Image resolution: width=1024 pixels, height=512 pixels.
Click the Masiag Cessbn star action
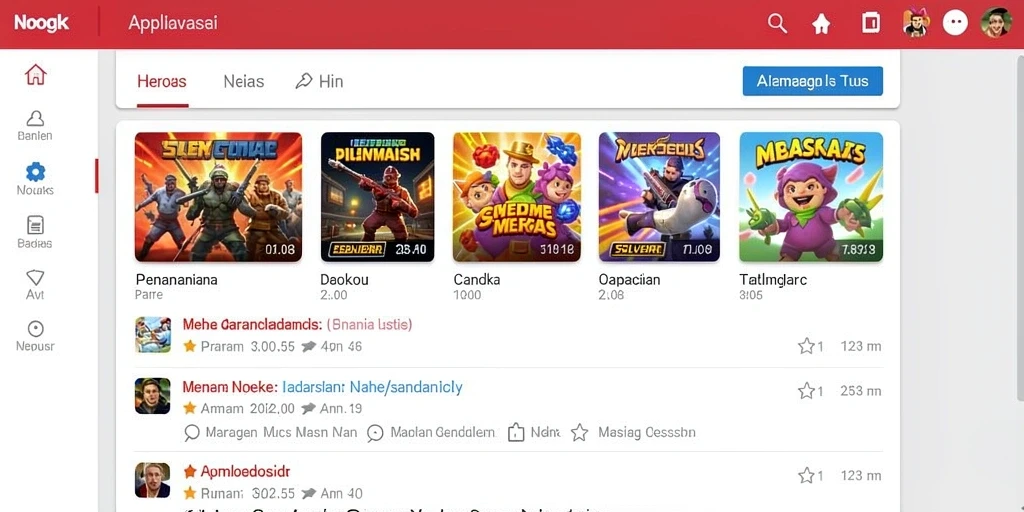(633, 432)
